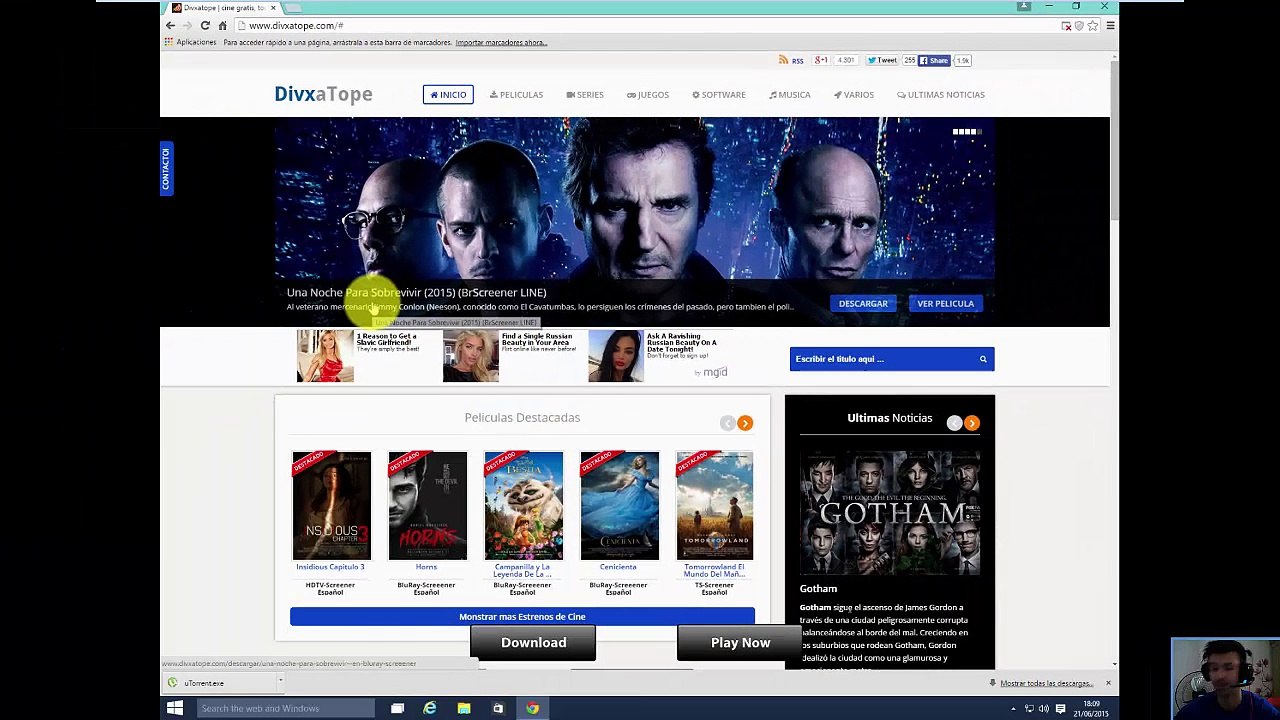1280x720 pixels.
Task: Show previous Peliculas Destacadas with gray arrow
Action: (728, 423)
